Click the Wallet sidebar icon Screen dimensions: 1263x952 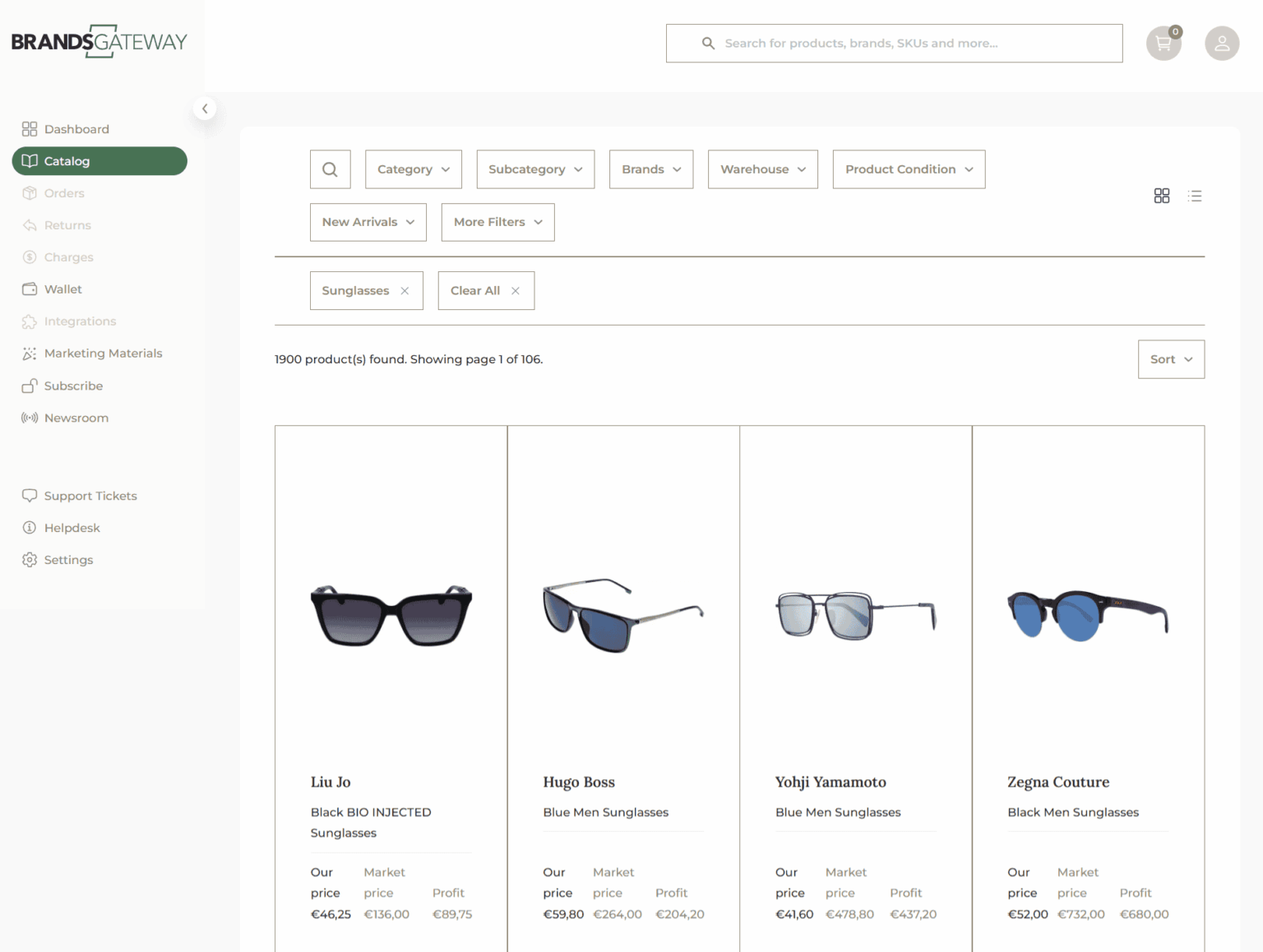coord(30,289)
